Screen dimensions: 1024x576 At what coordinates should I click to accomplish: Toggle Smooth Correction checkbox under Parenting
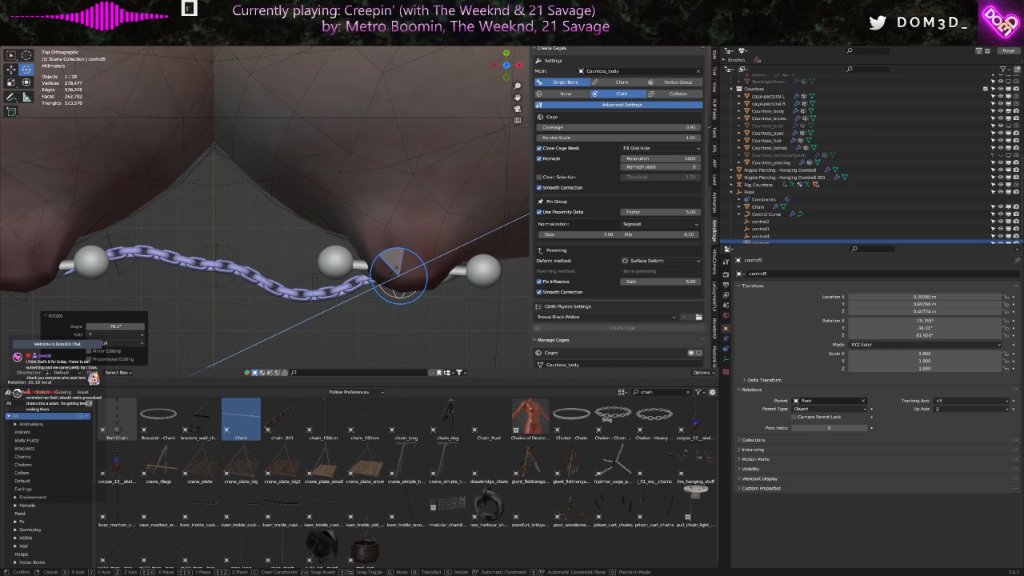click(539, 292)
